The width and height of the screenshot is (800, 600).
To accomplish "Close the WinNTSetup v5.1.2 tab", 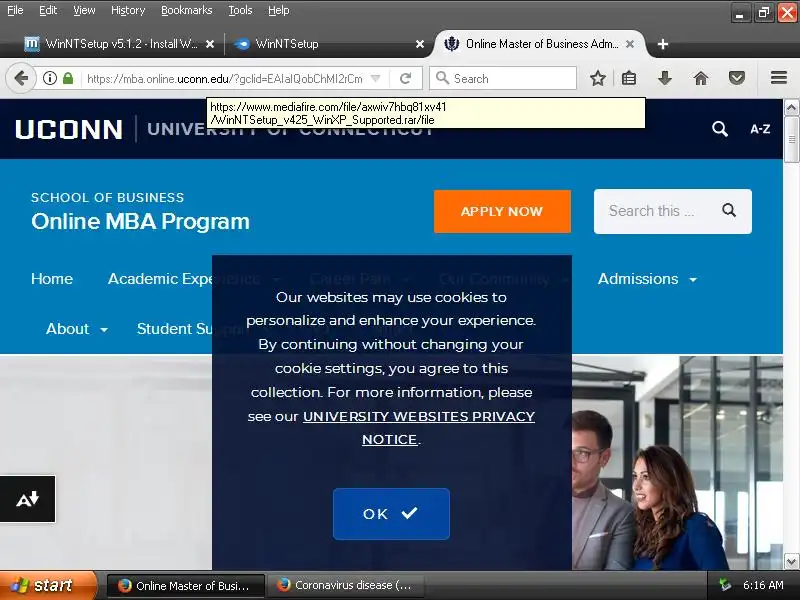I will 210,44.
